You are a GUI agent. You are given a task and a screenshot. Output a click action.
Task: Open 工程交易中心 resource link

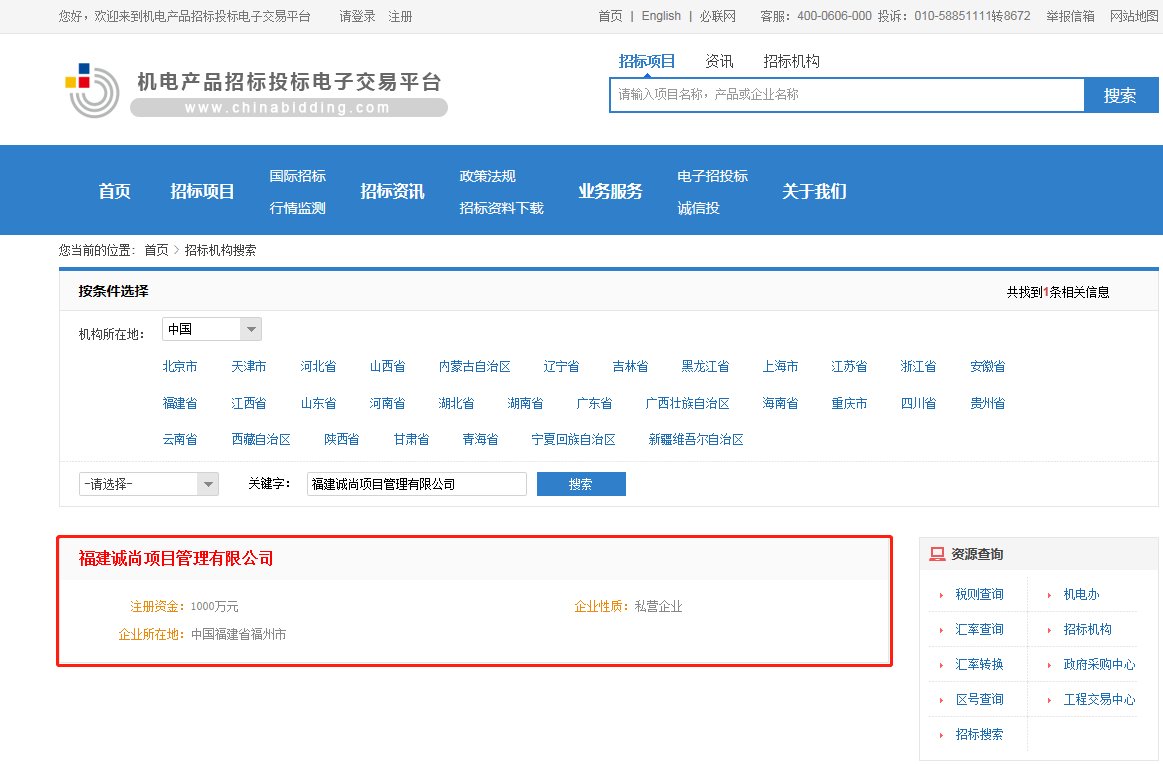[1099, 699]
